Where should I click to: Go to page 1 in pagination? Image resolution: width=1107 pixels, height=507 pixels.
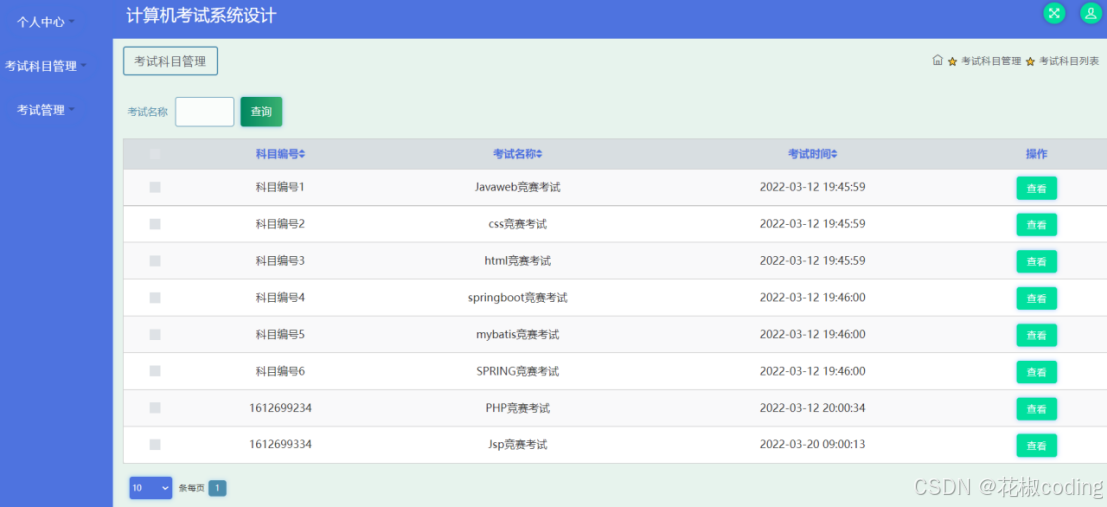click(x=217, y=488)
